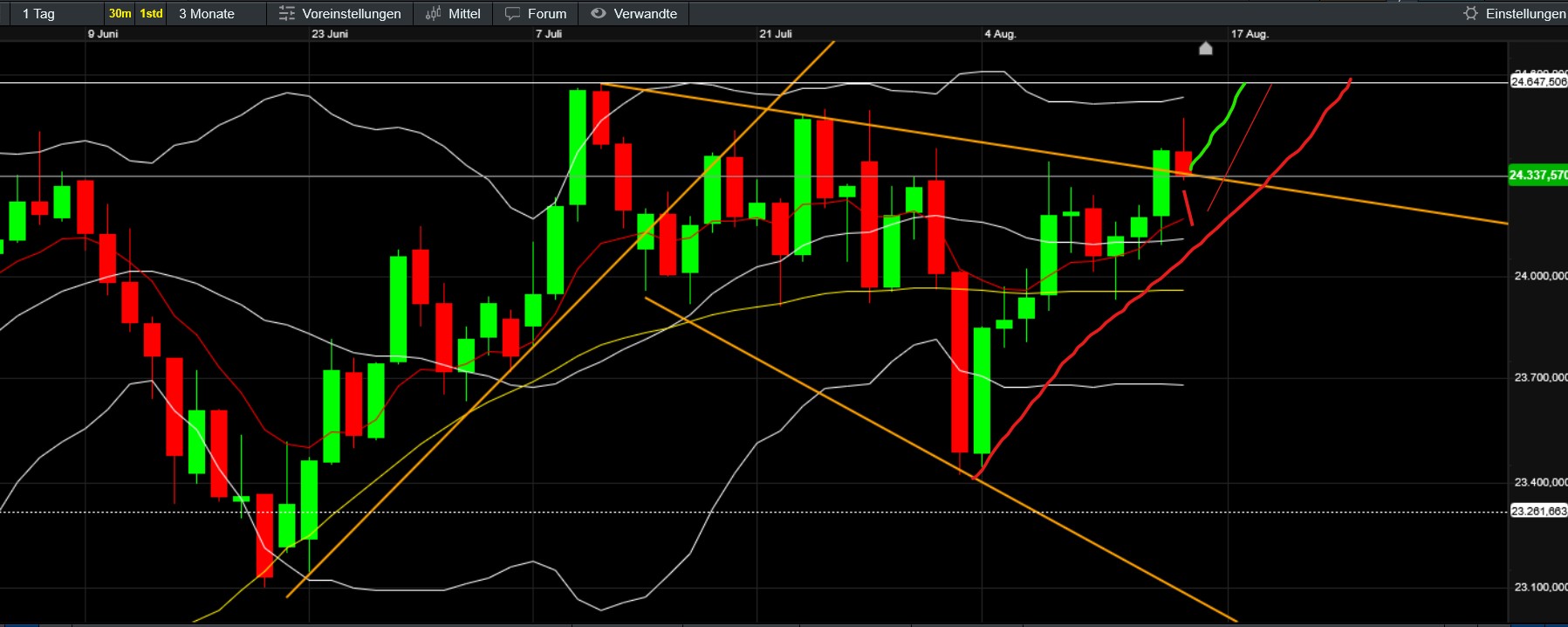Click the Forum speech bubble icon
This screenshot has width=1568, height=627.
[x=512, y=13]
